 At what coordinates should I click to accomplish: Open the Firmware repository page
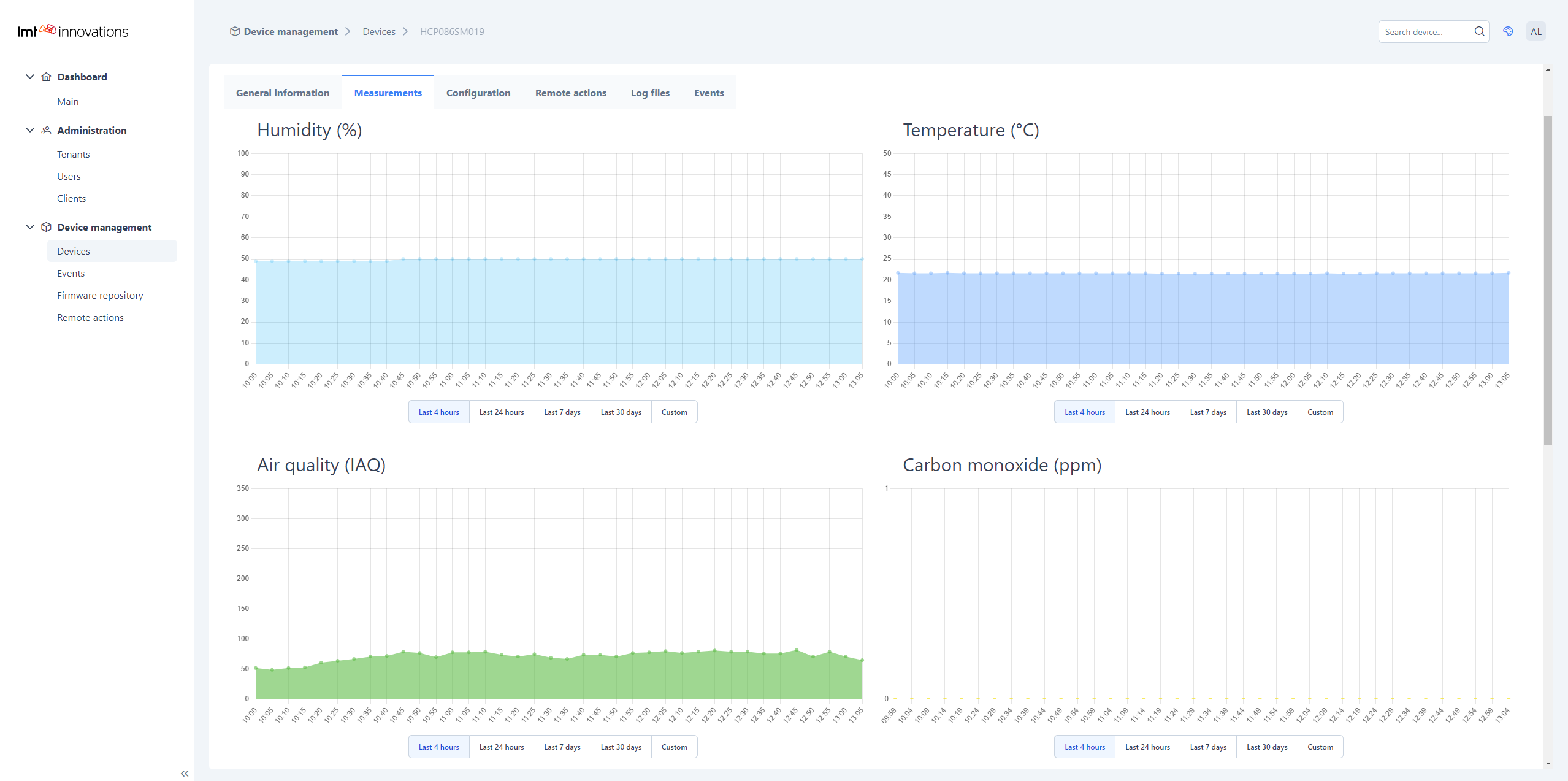(x=99, y=295)
